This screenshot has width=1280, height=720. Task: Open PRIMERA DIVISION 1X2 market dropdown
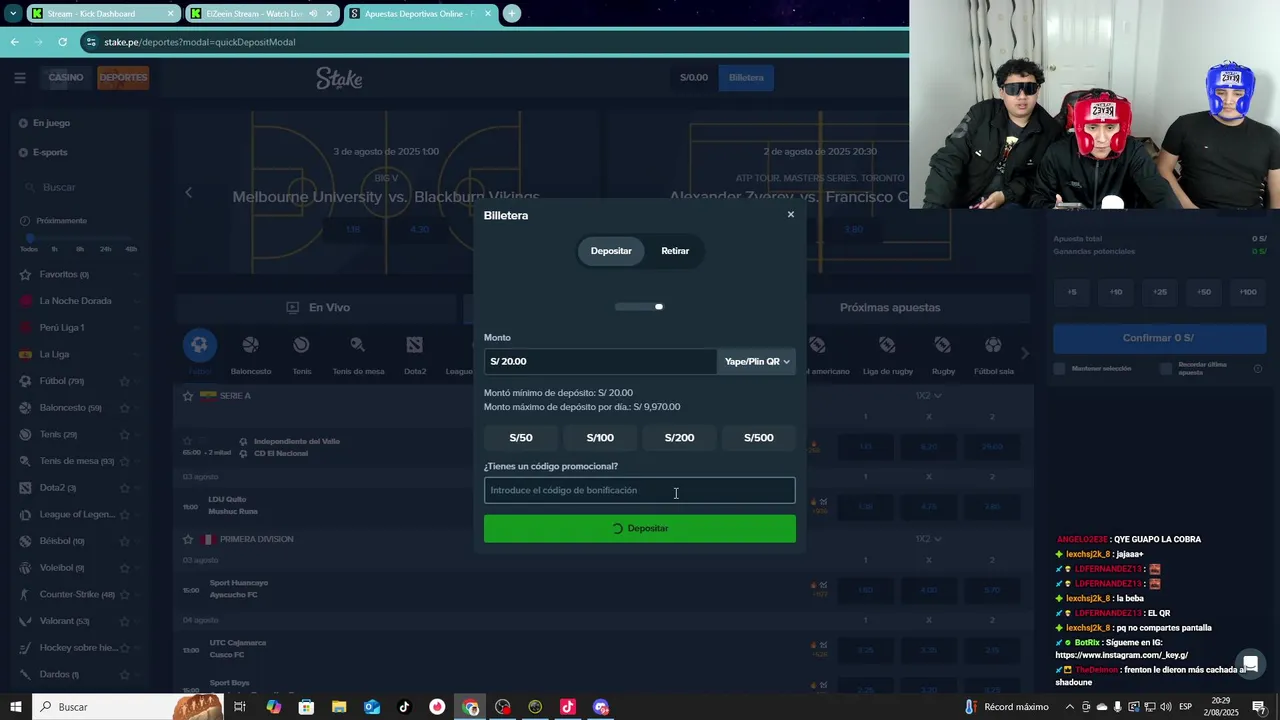(929, 539)
